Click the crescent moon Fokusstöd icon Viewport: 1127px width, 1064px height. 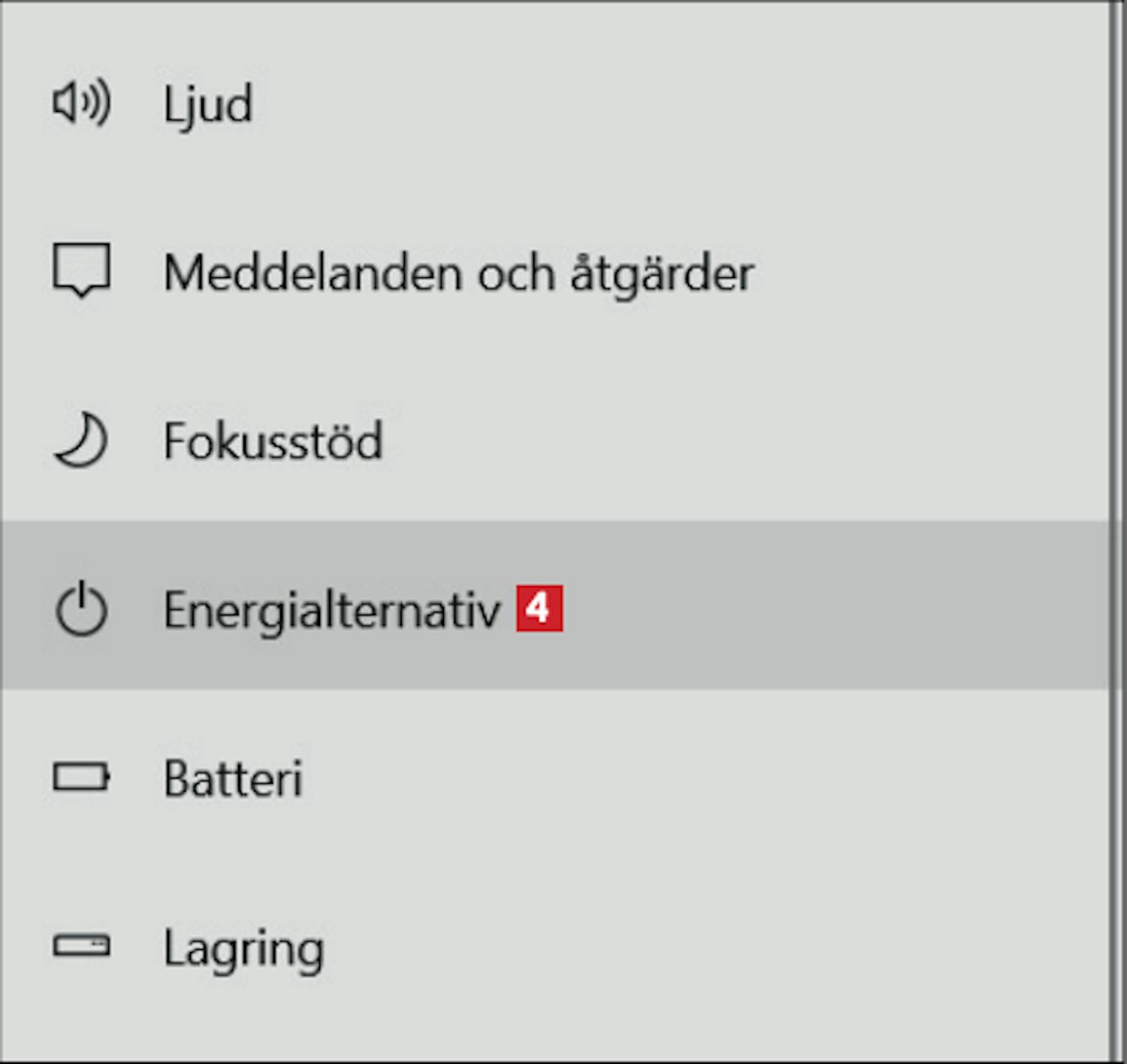click(x=81, y=440)
